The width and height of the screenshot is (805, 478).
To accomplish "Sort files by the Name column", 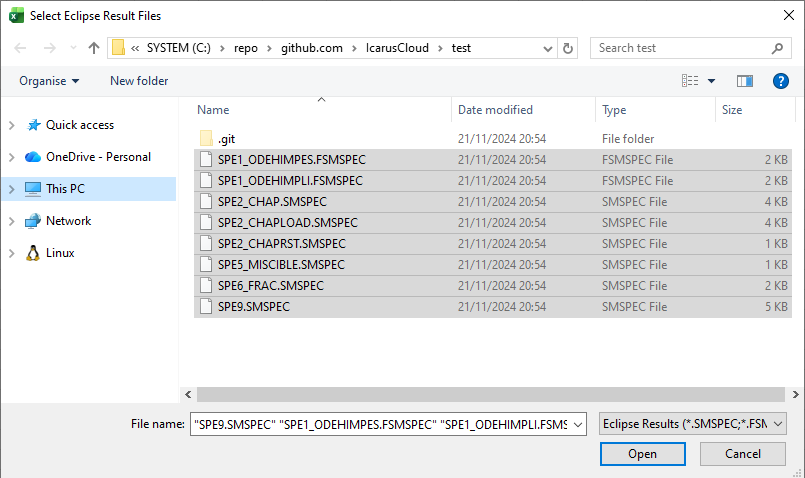I will click(322, 110).
